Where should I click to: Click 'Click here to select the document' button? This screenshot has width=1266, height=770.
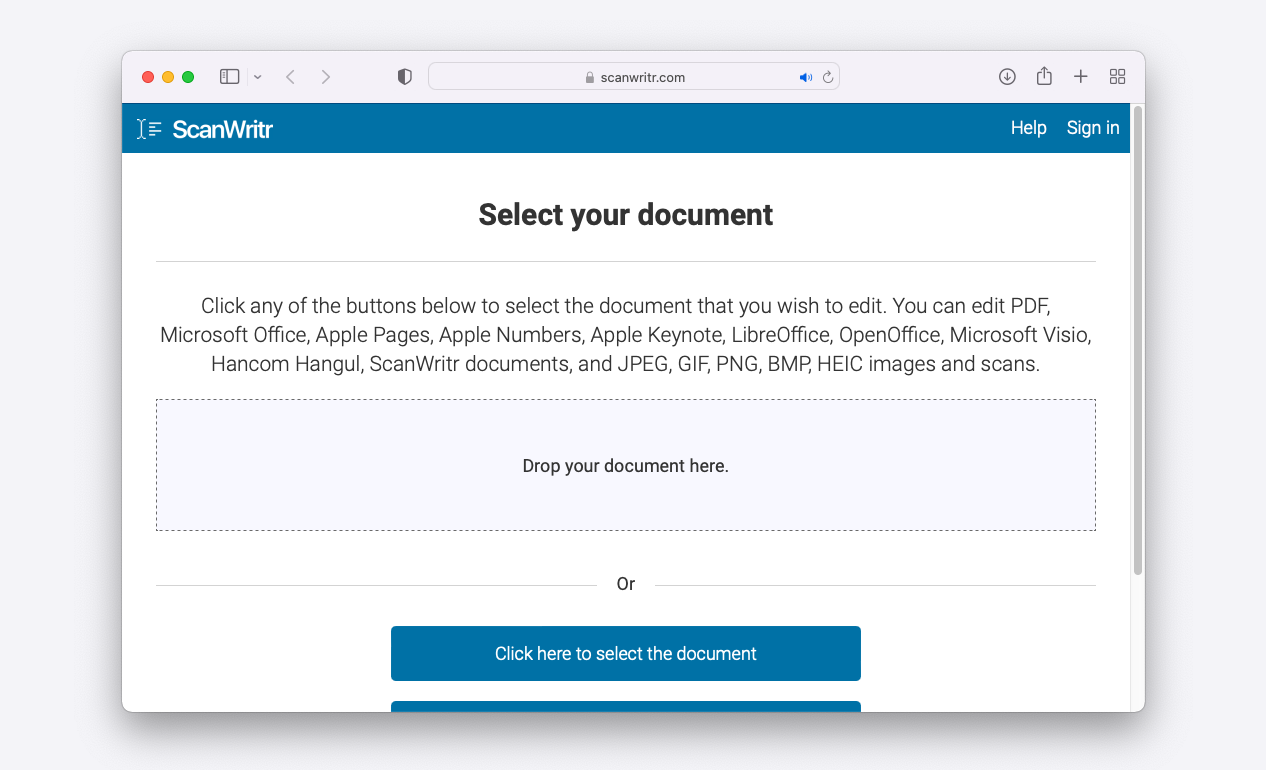[626, 654]
